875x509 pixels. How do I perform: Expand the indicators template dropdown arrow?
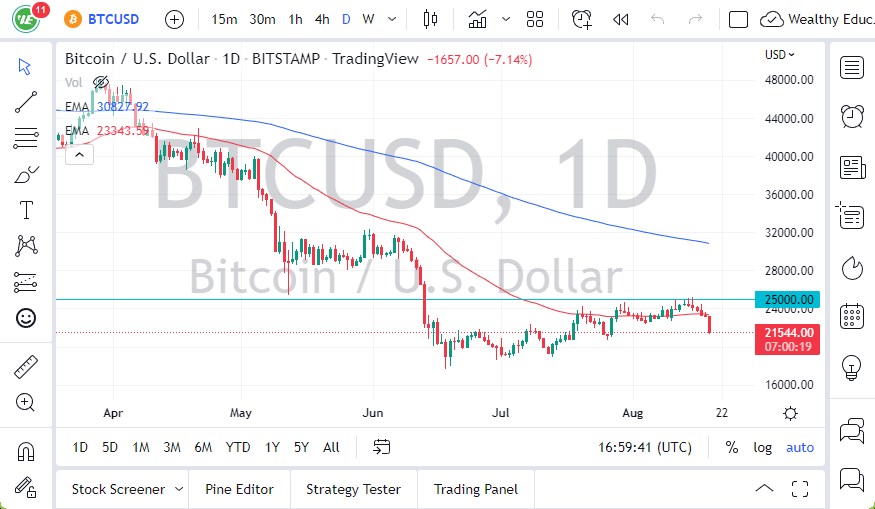click(x=506, y=19)
